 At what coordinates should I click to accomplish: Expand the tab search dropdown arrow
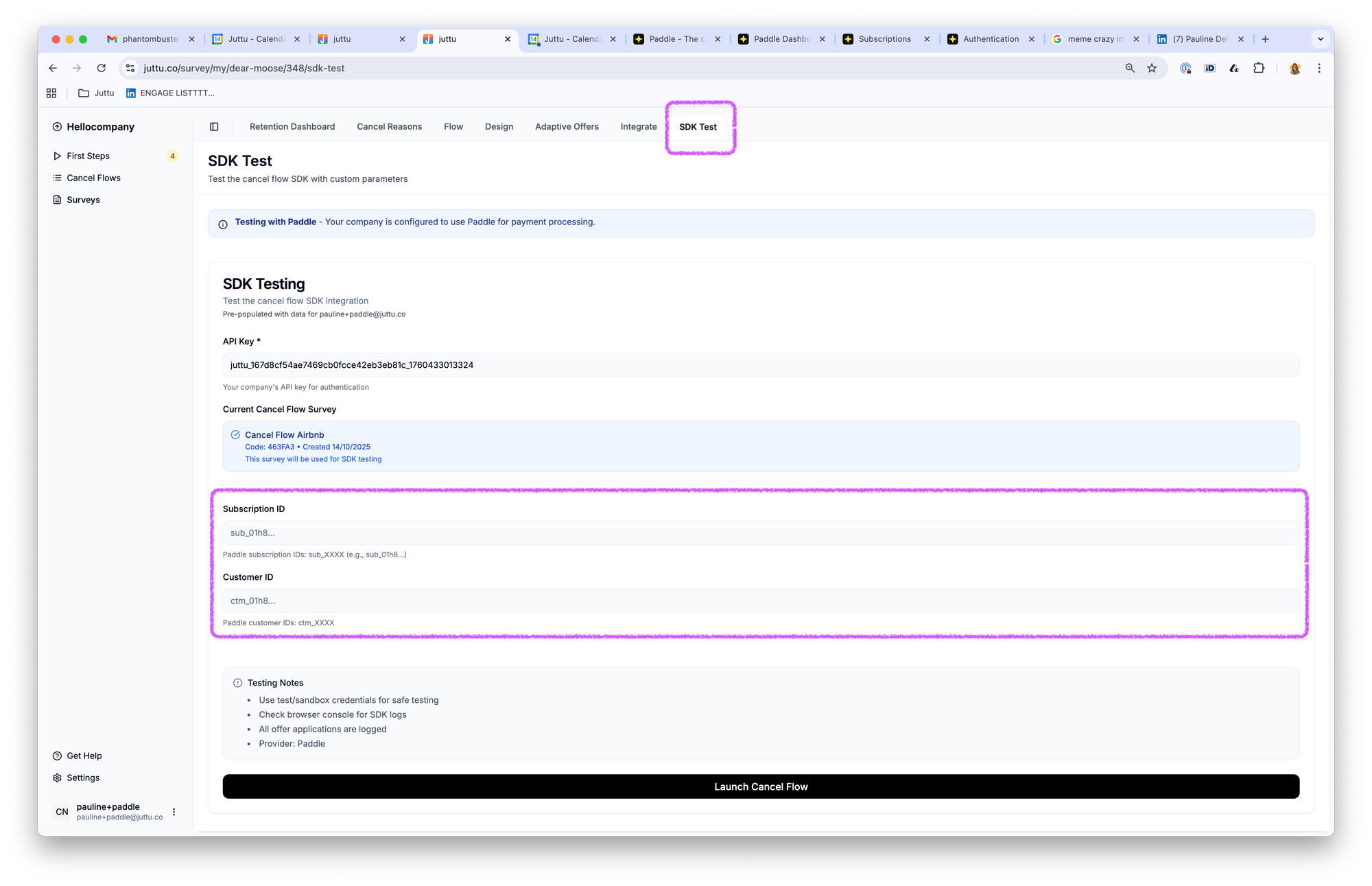coord(1320,39)
